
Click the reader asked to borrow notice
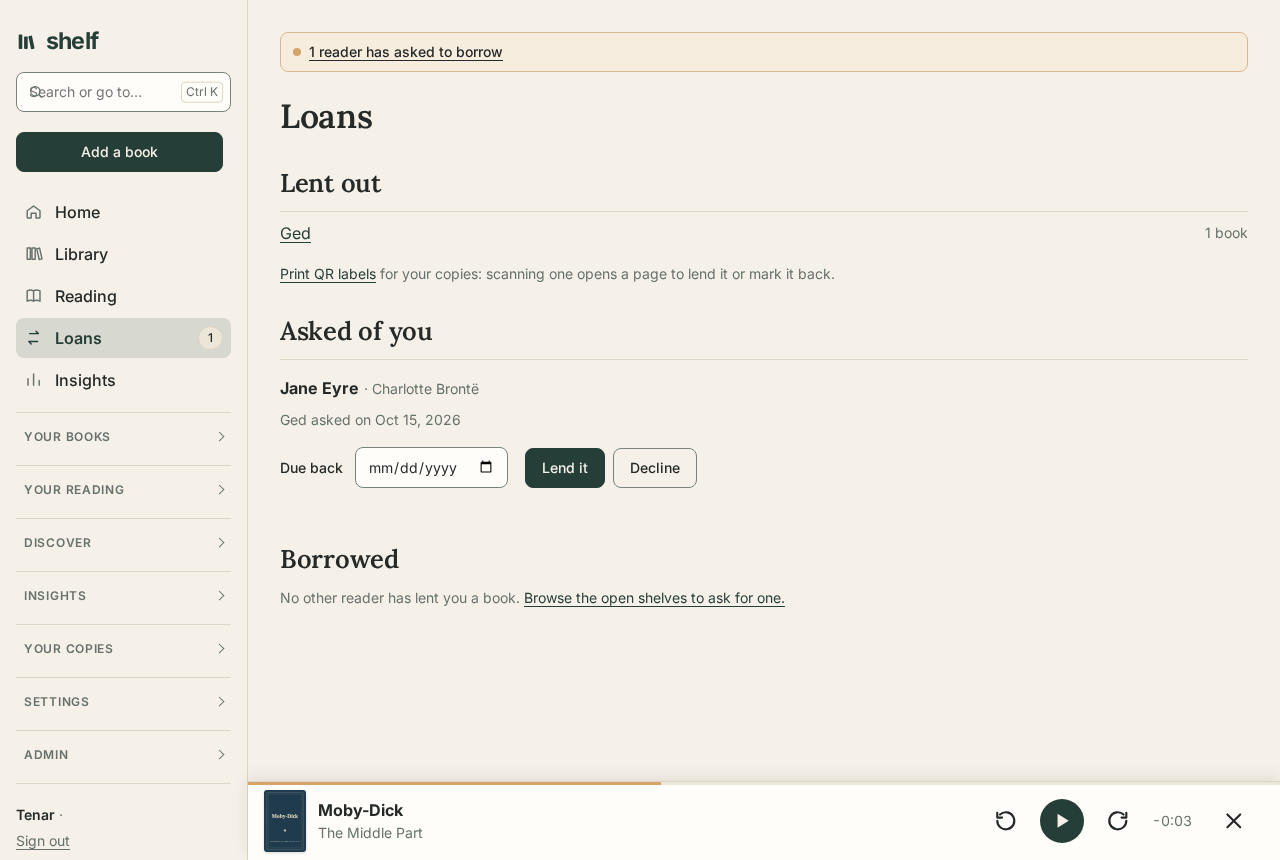406,52
